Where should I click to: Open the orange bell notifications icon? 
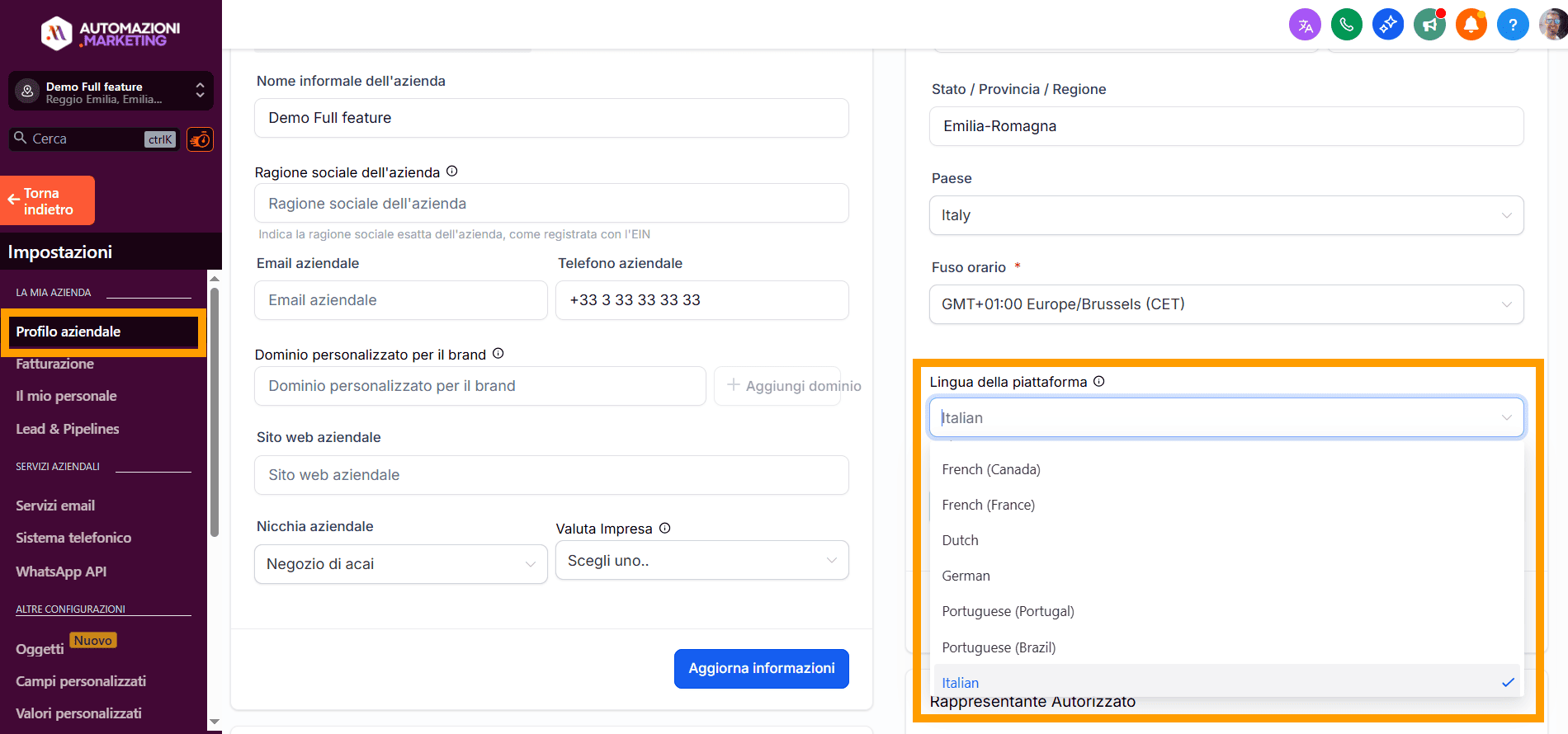[1471, 25]
